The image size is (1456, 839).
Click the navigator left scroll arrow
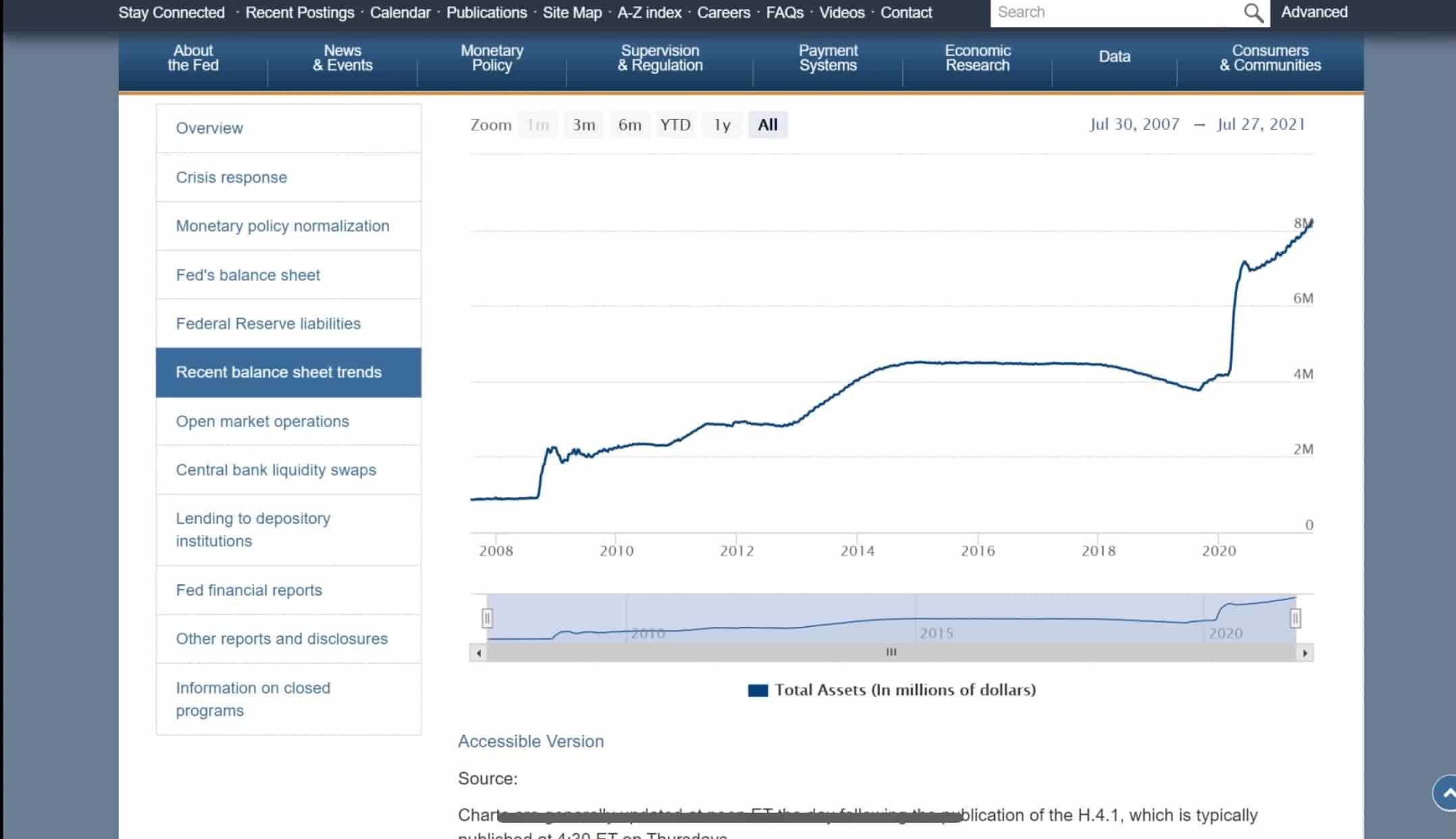tap(479, 653)
